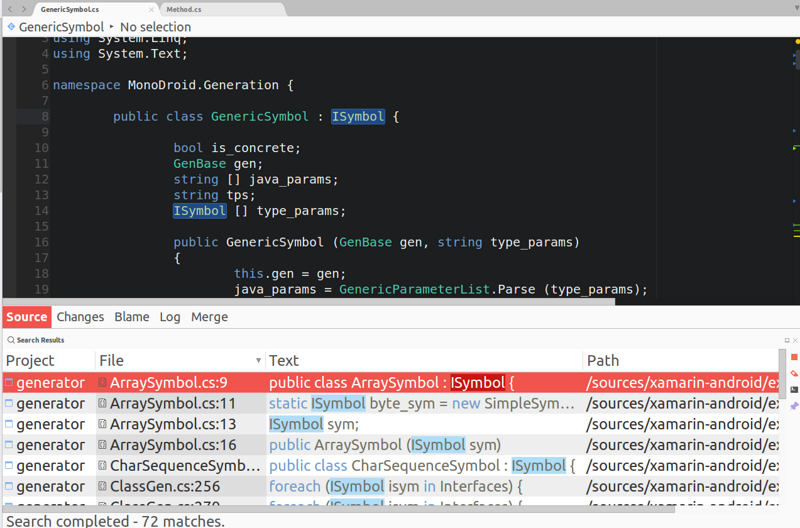The image size is (800, 528).
Task: Click file icon beside ClassGen.cs:256
Action: coord(102,486)
